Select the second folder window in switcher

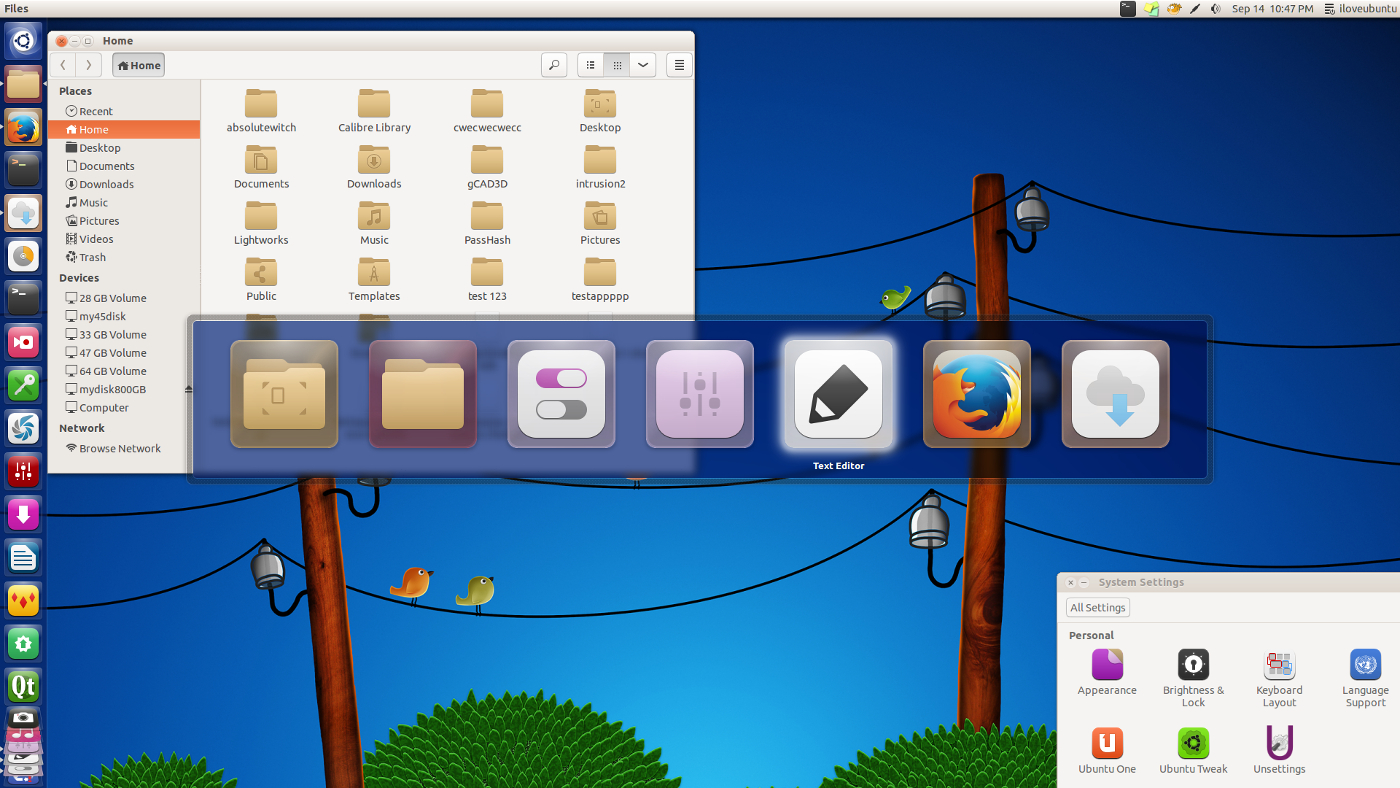click(x=423, y=394)
